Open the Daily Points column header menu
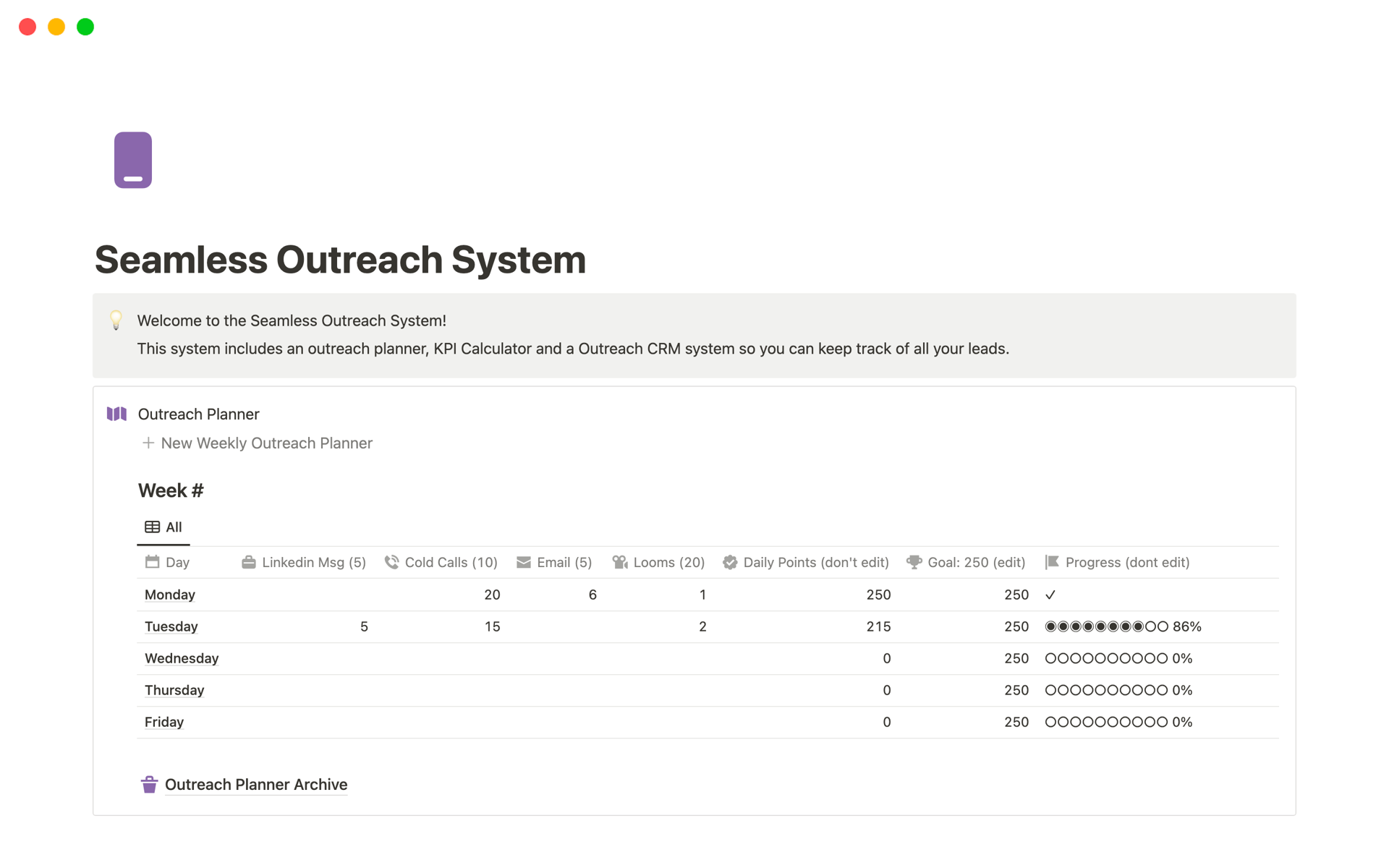This screenshot has height=868, width=1389. 815,562
